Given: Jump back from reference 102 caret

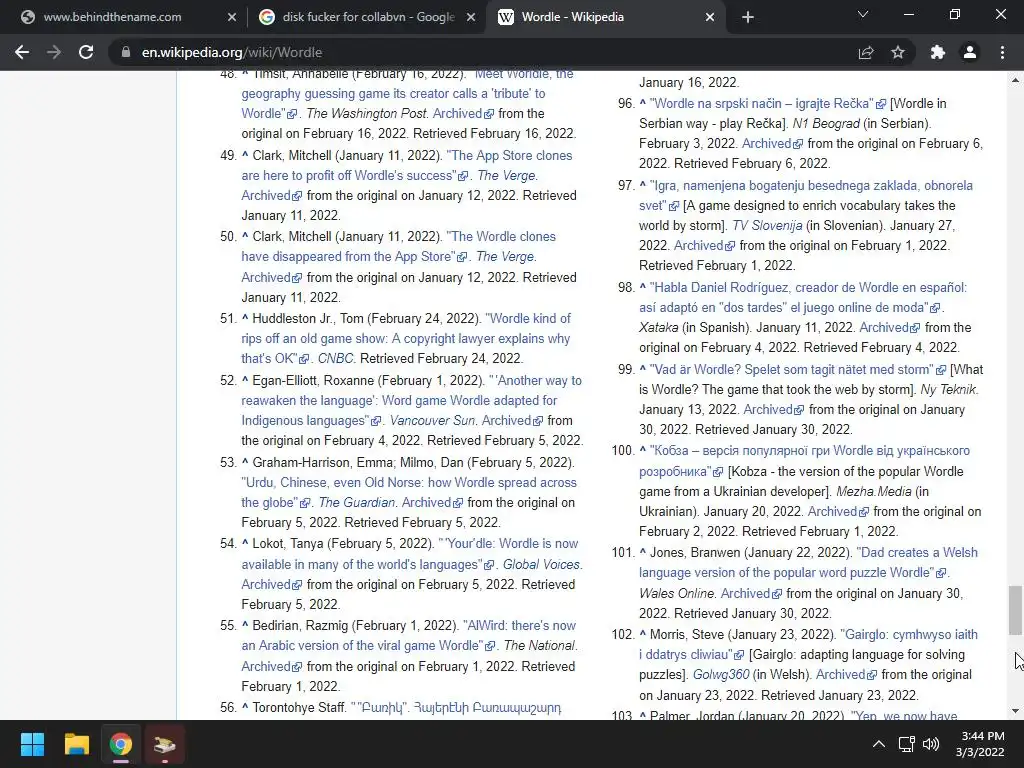Looking at the screenshot, I should [x=643, y=634].
